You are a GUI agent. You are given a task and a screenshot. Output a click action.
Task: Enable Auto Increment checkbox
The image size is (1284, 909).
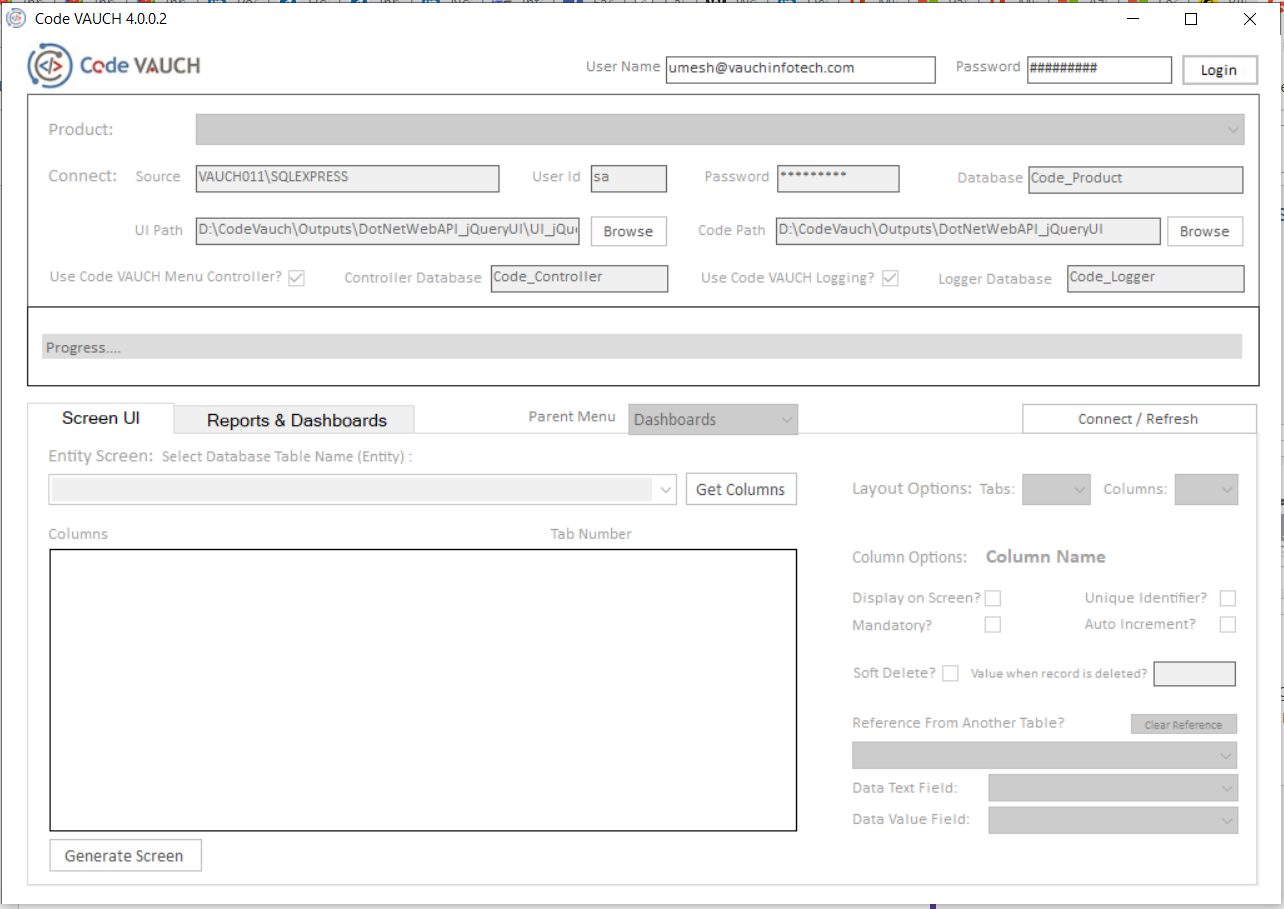point(1228,624)
